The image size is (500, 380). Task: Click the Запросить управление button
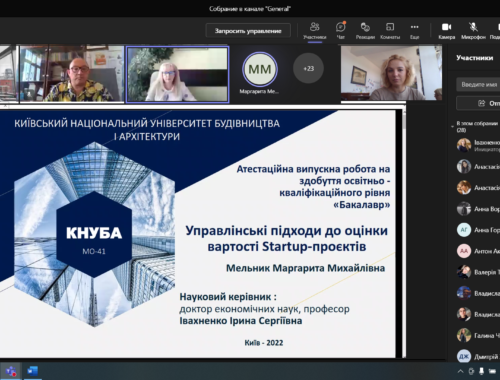tap(248, 31)
